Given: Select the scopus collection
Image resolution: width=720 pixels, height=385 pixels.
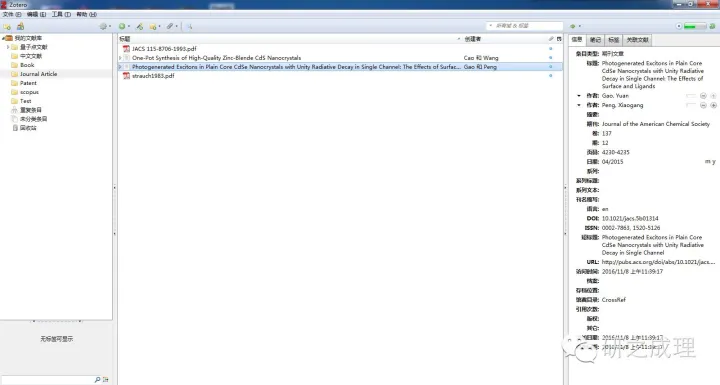Looking at the screenshot, I should click(x=29, y=92).
